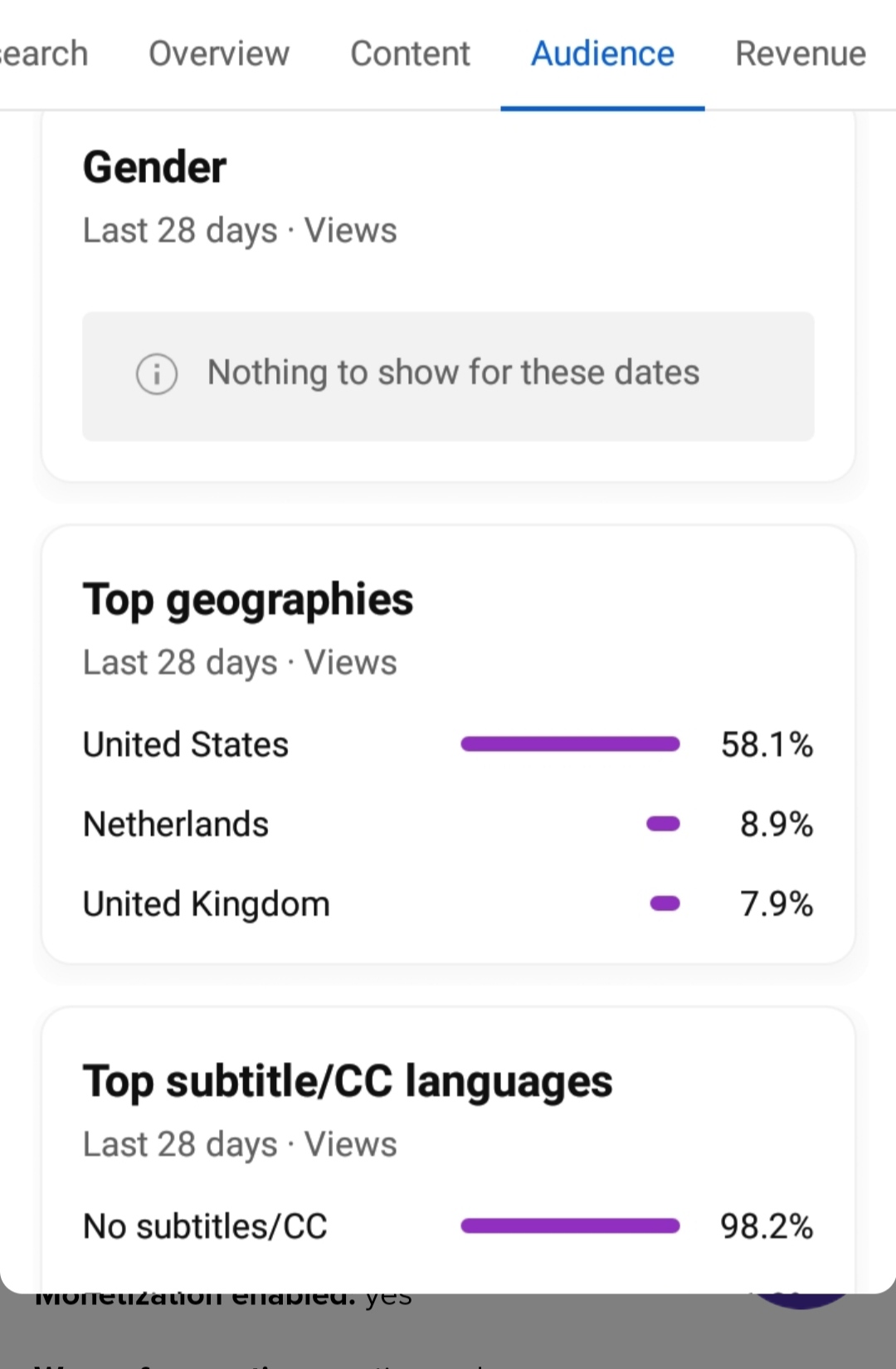Click the No subtitles/CC row label

coord(205,1225)
